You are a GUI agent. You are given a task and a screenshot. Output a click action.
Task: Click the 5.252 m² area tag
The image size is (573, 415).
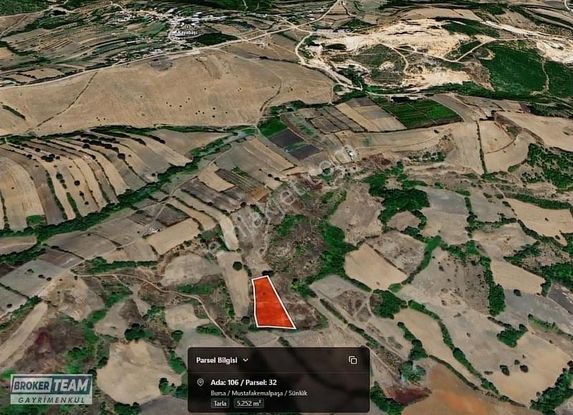tap(248, 403)
